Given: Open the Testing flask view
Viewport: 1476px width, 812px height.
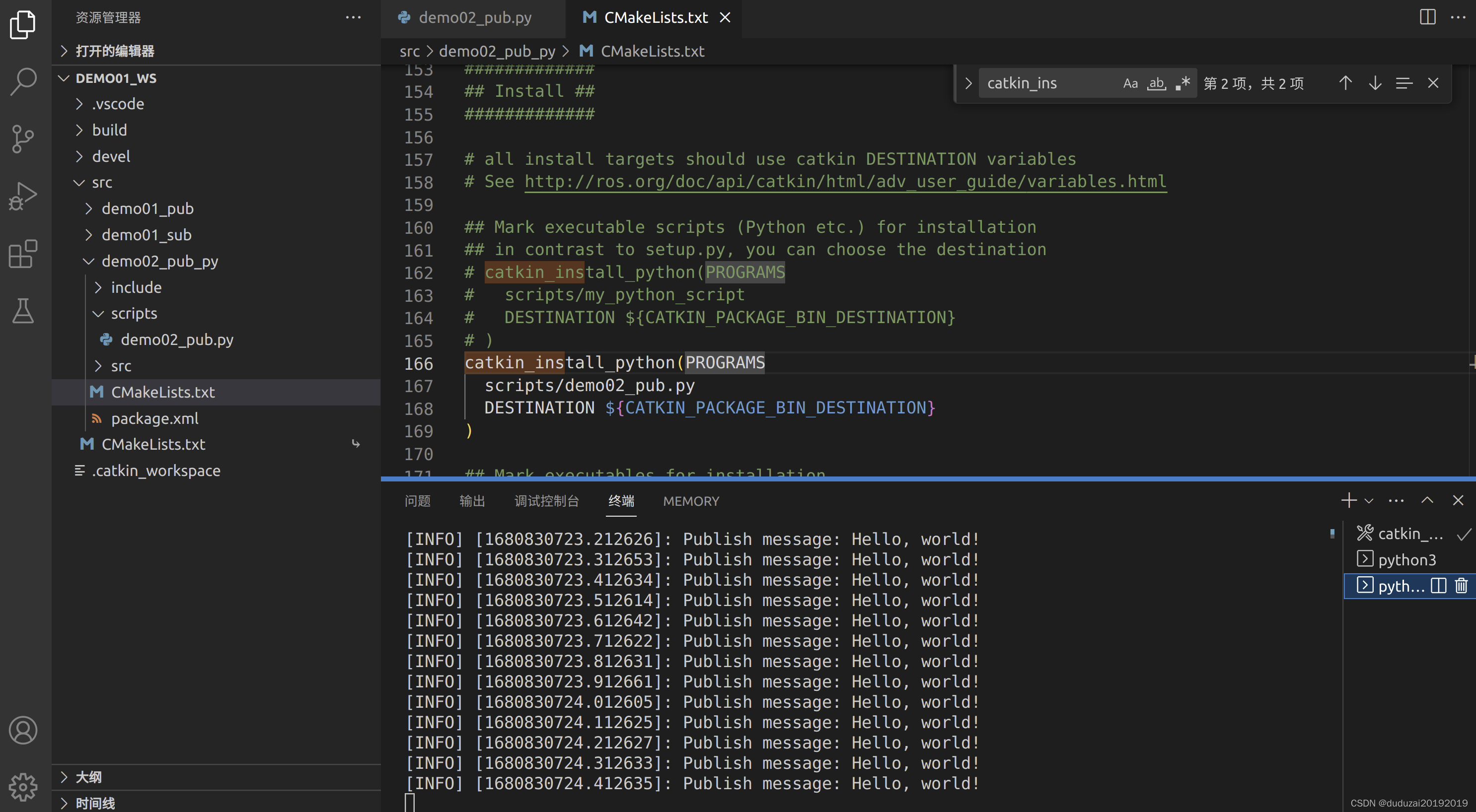Looking at the screenshot, I should coord(23,311).
